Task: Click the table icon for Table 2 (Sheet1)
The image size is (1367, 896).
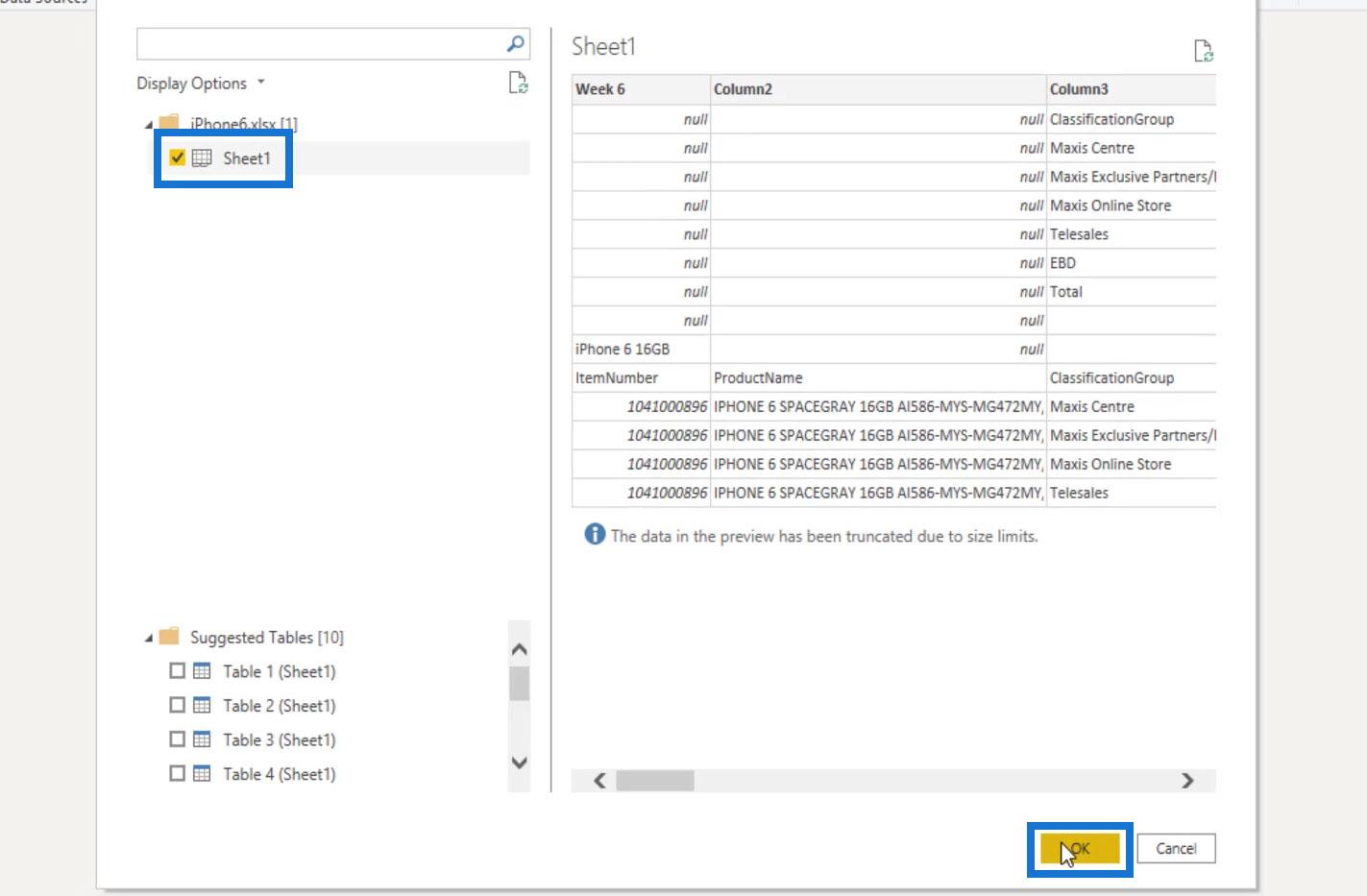Action: [x=202, y=706]
